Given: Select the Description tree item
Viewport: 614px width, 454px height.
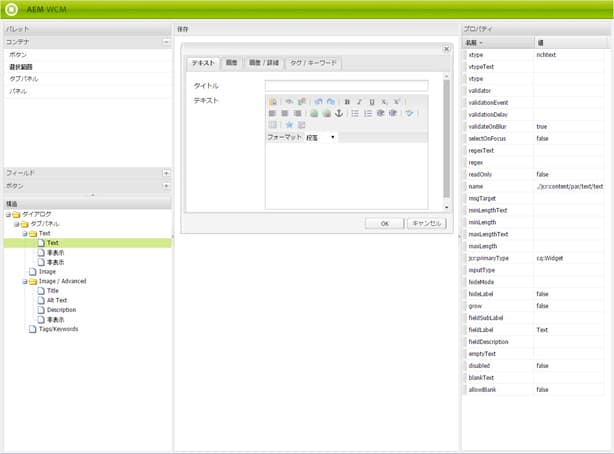Looking at the screenshot, I should [61, 310].
